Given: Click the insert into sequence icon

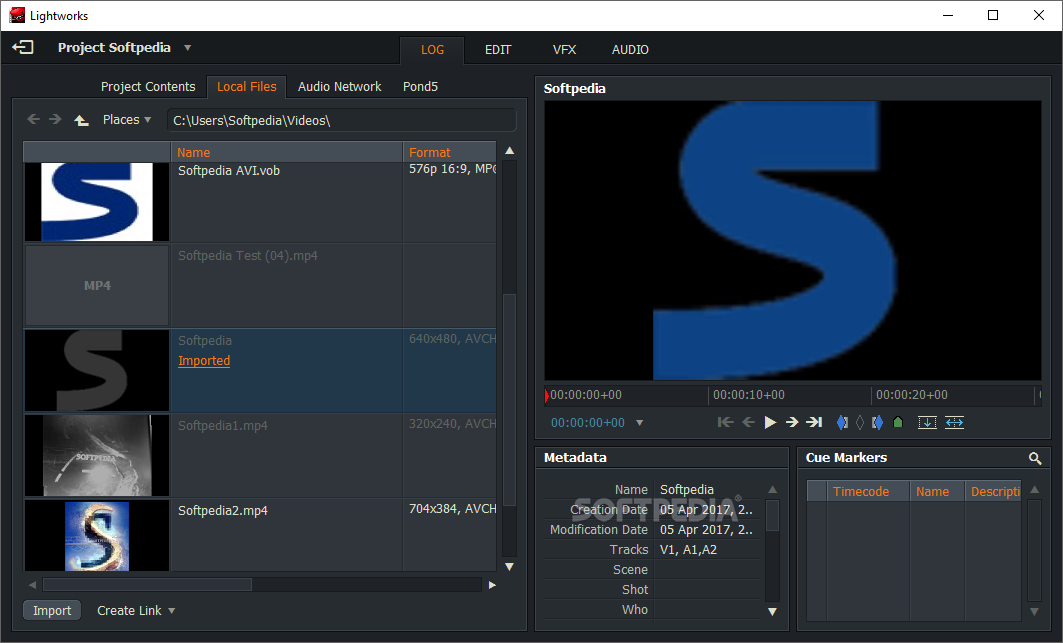Looking at the screenshot, I should (x=927, y=423).
